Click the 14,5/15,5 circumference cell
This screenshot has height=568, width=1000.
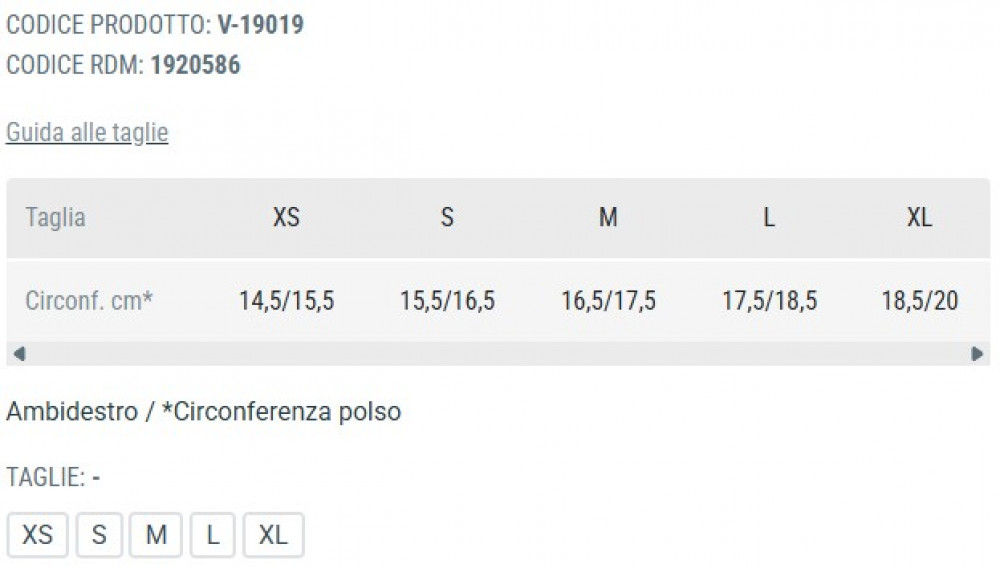point(286,301)
